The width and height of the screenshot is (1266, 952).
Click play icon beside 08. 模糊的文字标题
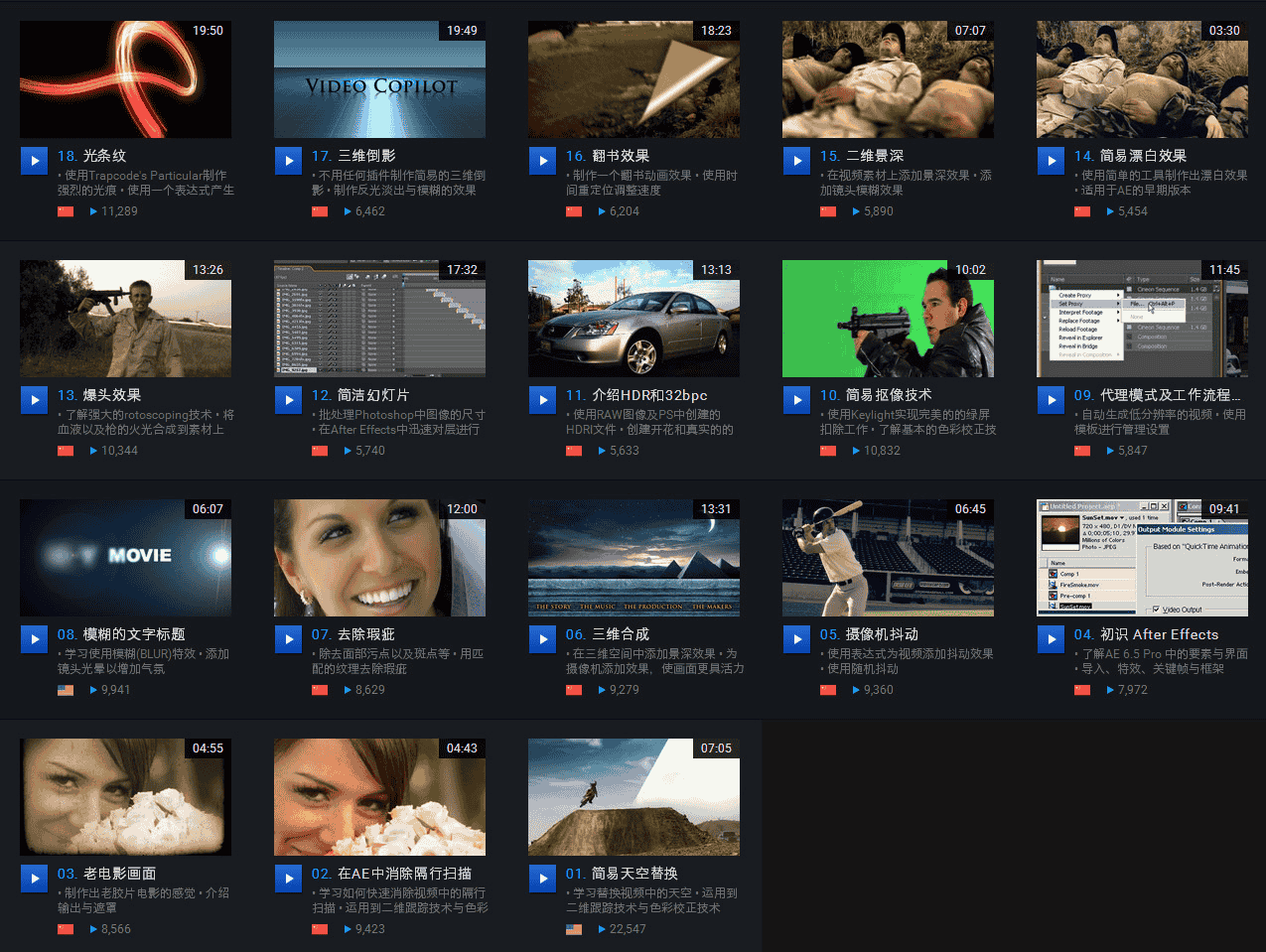pos(34,638)
